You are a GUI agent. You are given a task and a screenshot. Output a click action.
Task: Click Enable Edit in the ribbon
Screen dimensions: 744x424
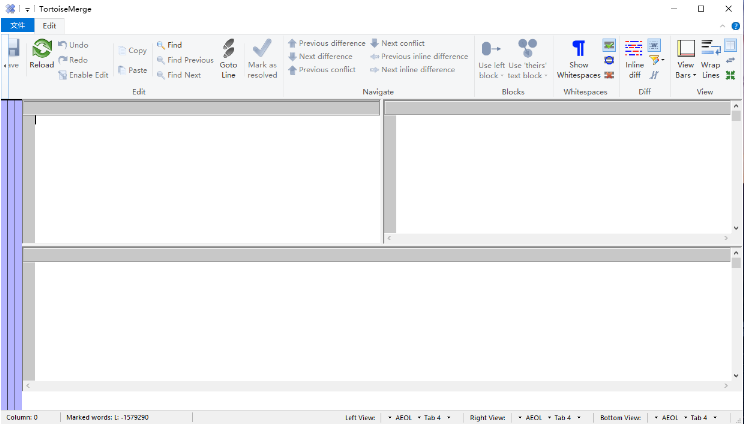tap(84, 75)
